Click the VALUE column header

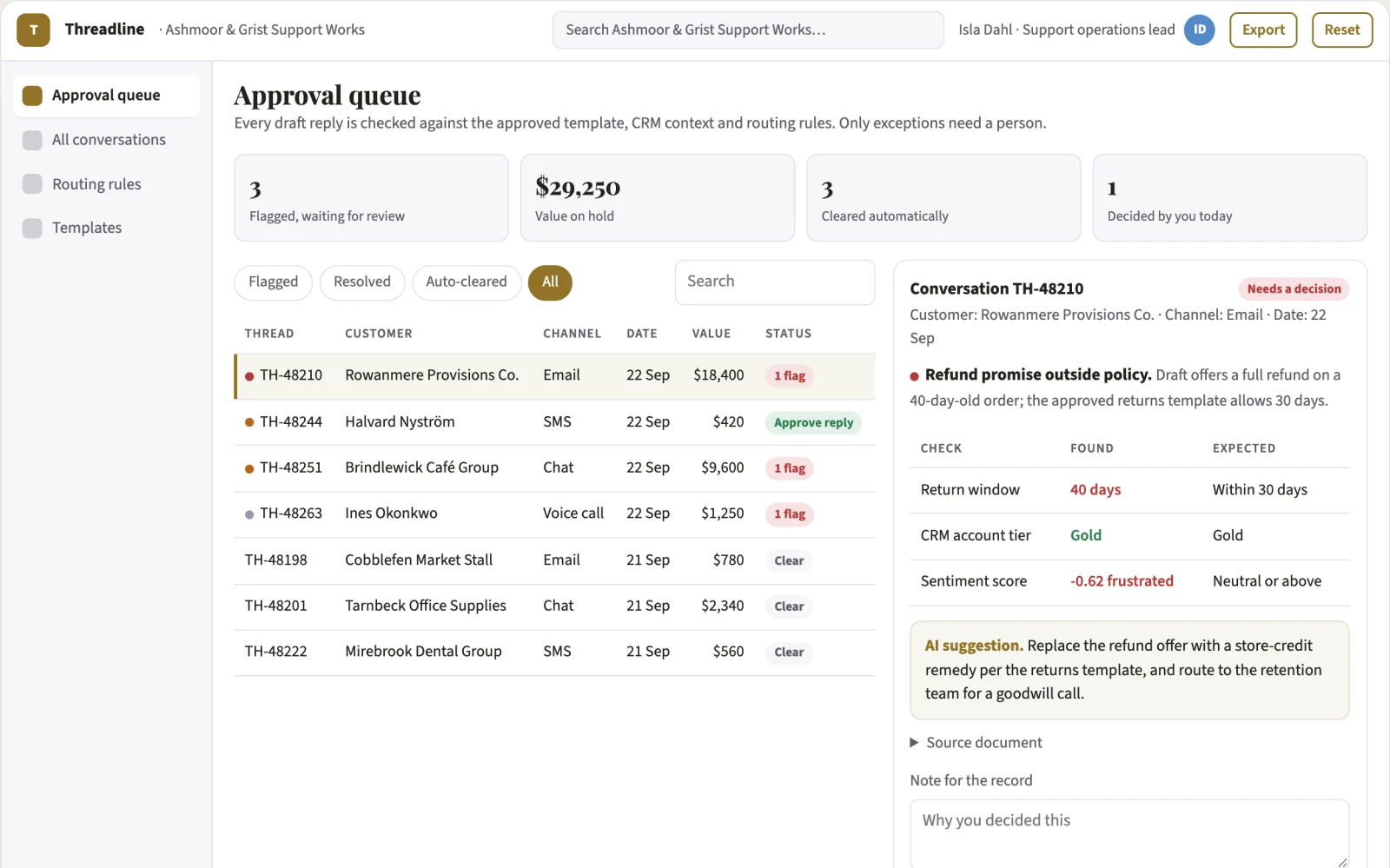pos(712,334)
